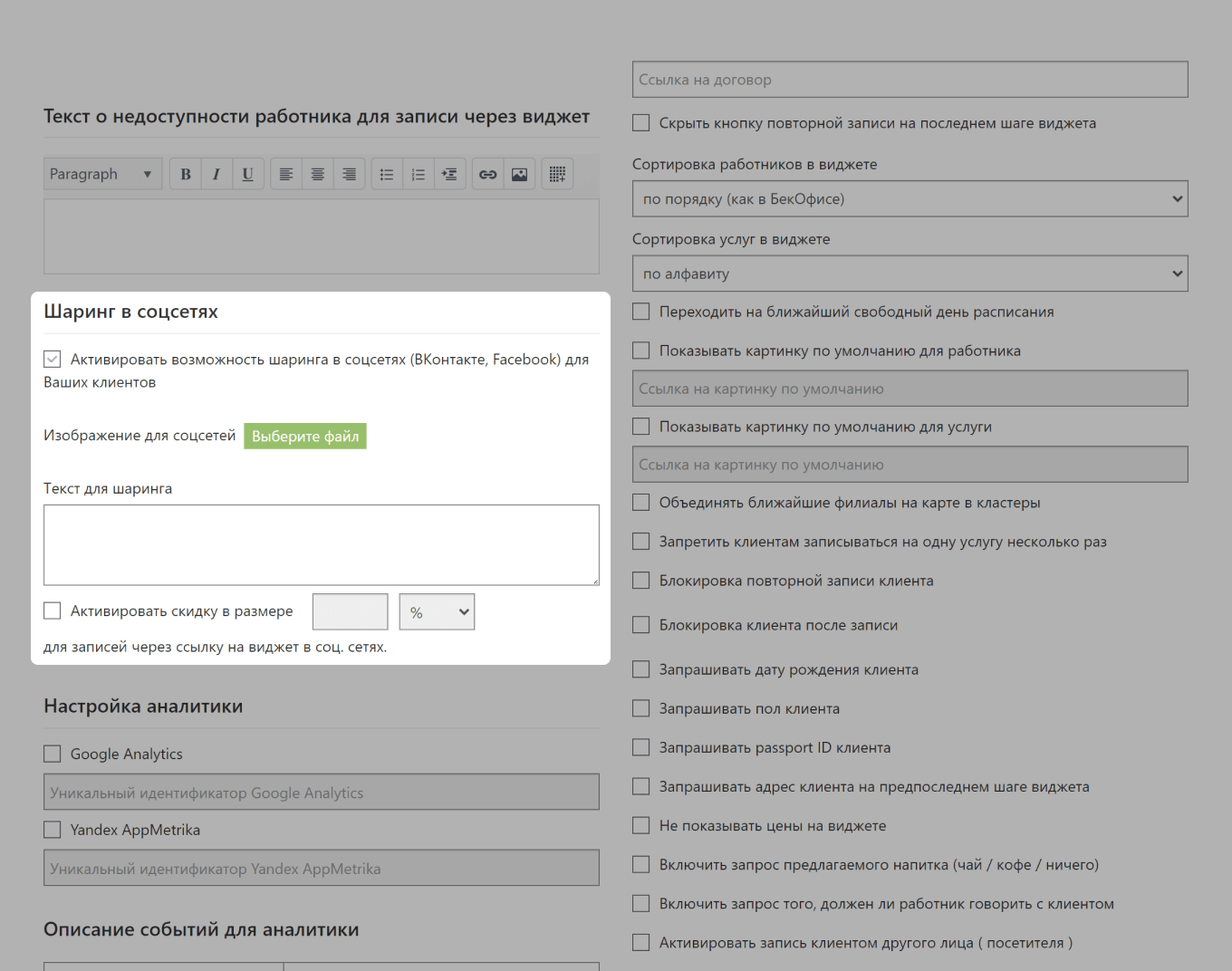The width and height of the screenshot is (1232, 971).
Task: Expand the percent discount unit dropdown
Action: coord(437,612)
